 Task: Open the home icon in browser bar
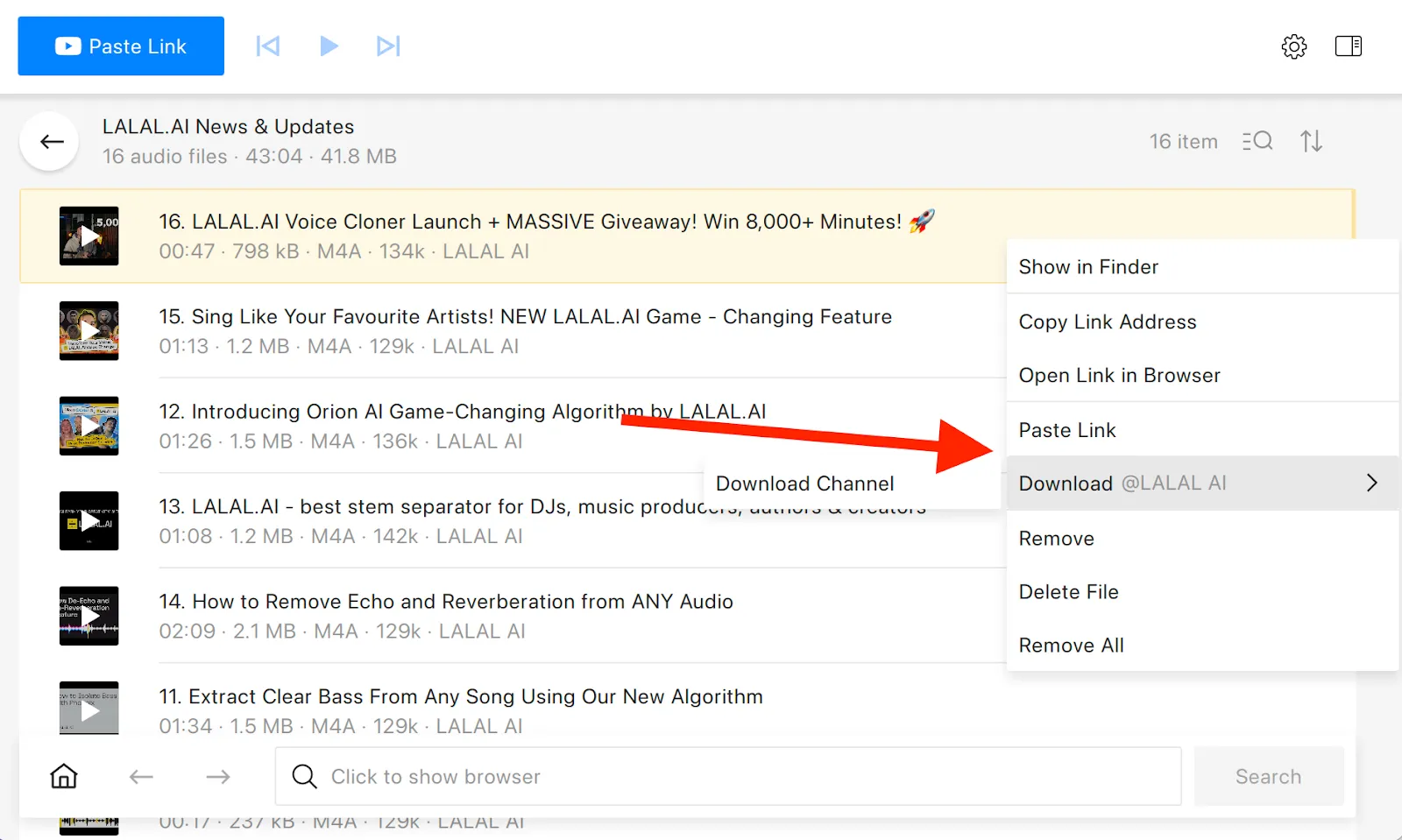point(64,776)
